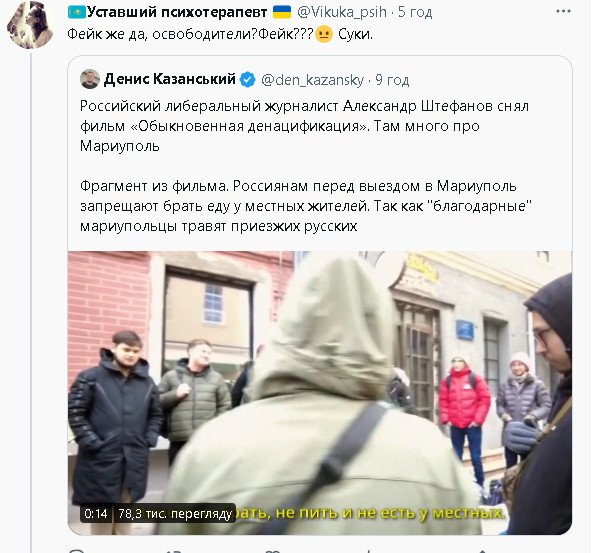Open the @Vikuka_psih handle link

coord(342,12)
